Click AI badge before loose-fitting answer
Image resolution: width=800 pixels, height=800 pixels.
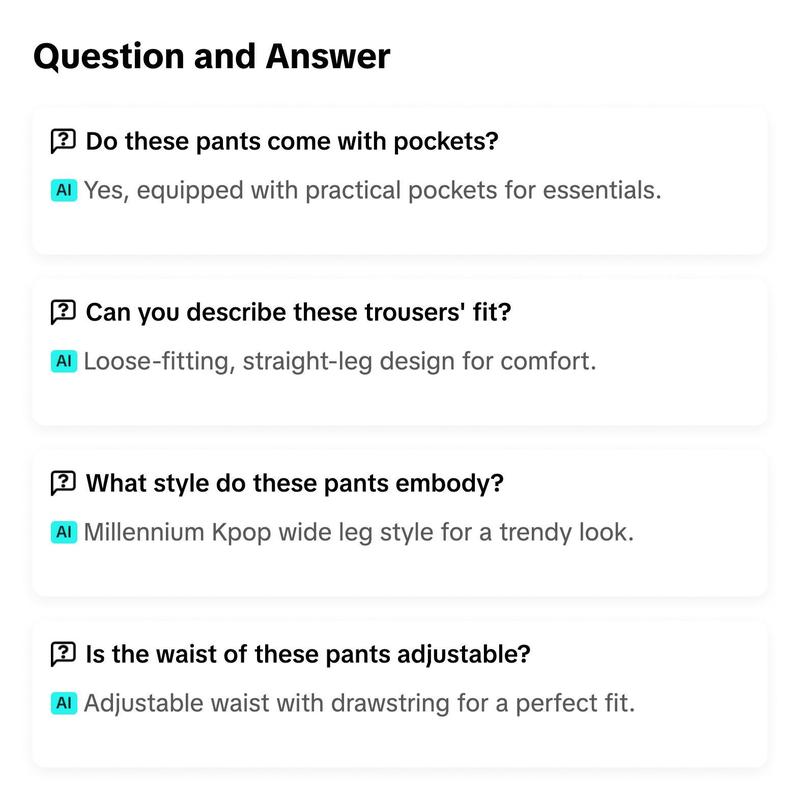coord(64,361)
